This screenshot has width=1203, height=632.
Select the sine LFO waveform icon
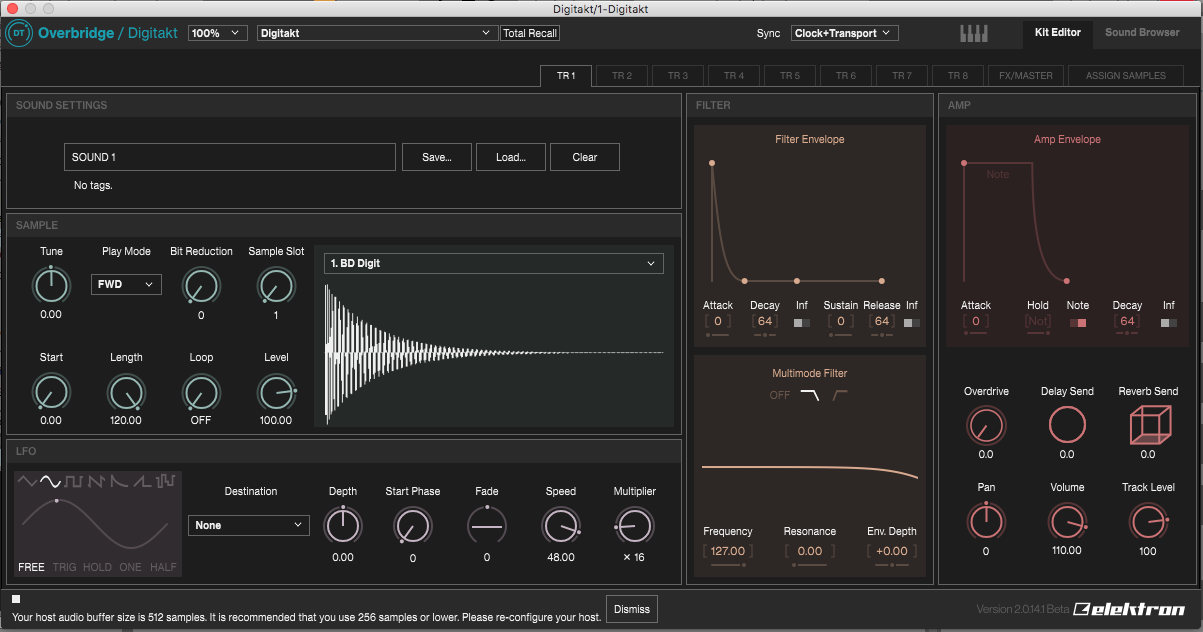click(49, 481)
